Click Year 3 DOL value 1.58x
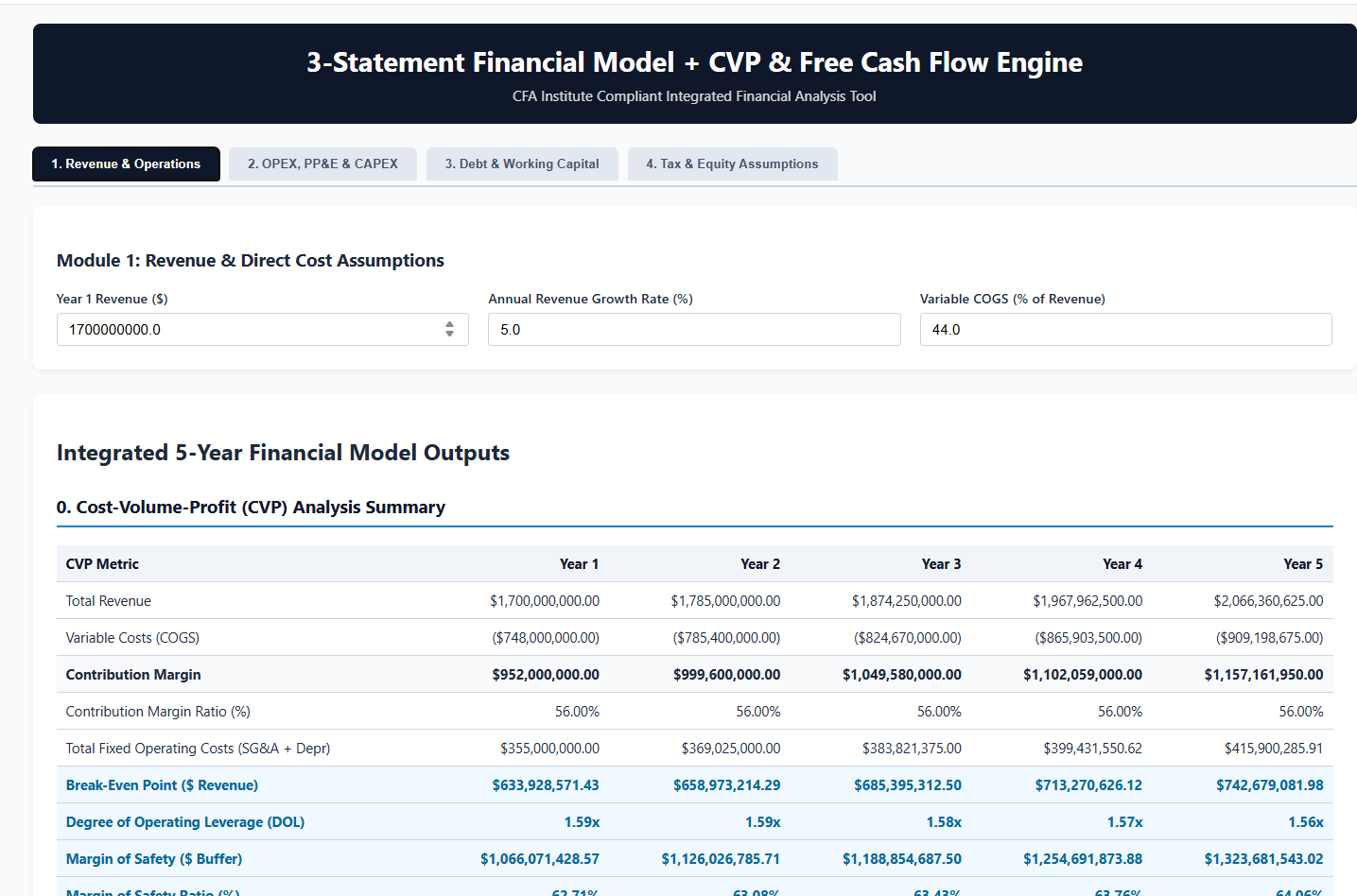This screenshot has width=1357, height=896. coord(944,822)
